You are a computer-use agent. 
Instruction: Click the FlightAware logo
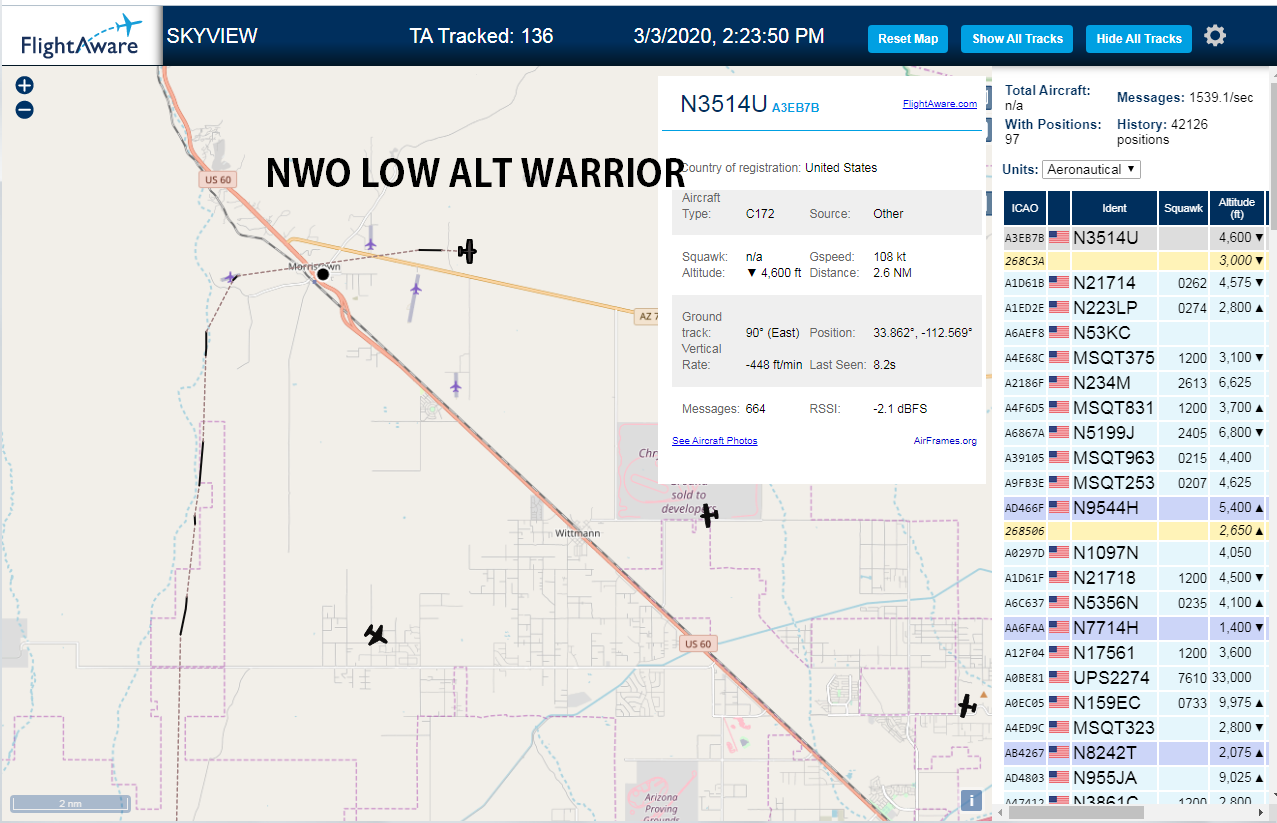pos(82,37)
